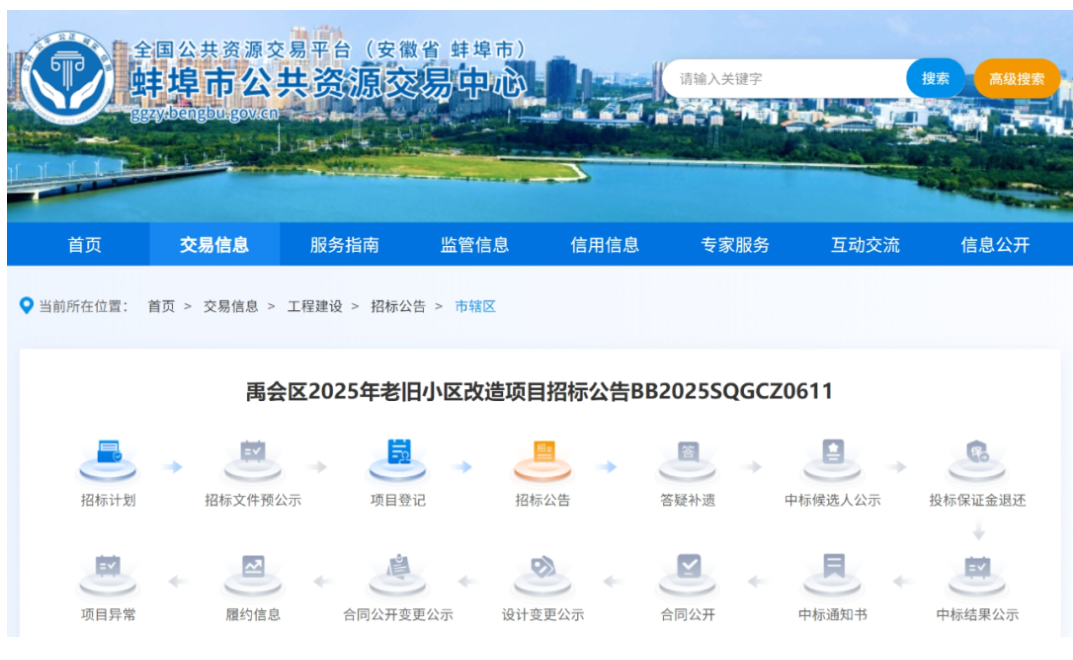
Task: Open the 项目异常 step icon
Action: (x=108, y=574)
